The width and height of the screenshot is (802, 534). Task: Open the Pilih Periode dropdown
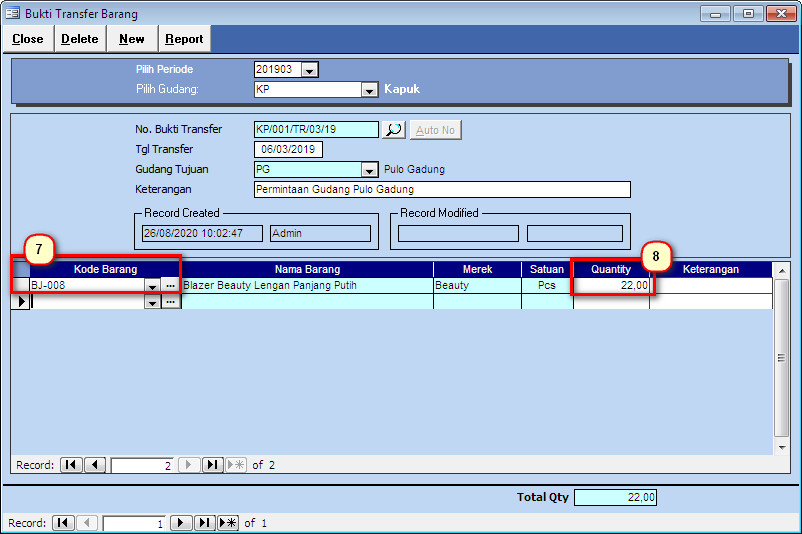tap(309, 70)
